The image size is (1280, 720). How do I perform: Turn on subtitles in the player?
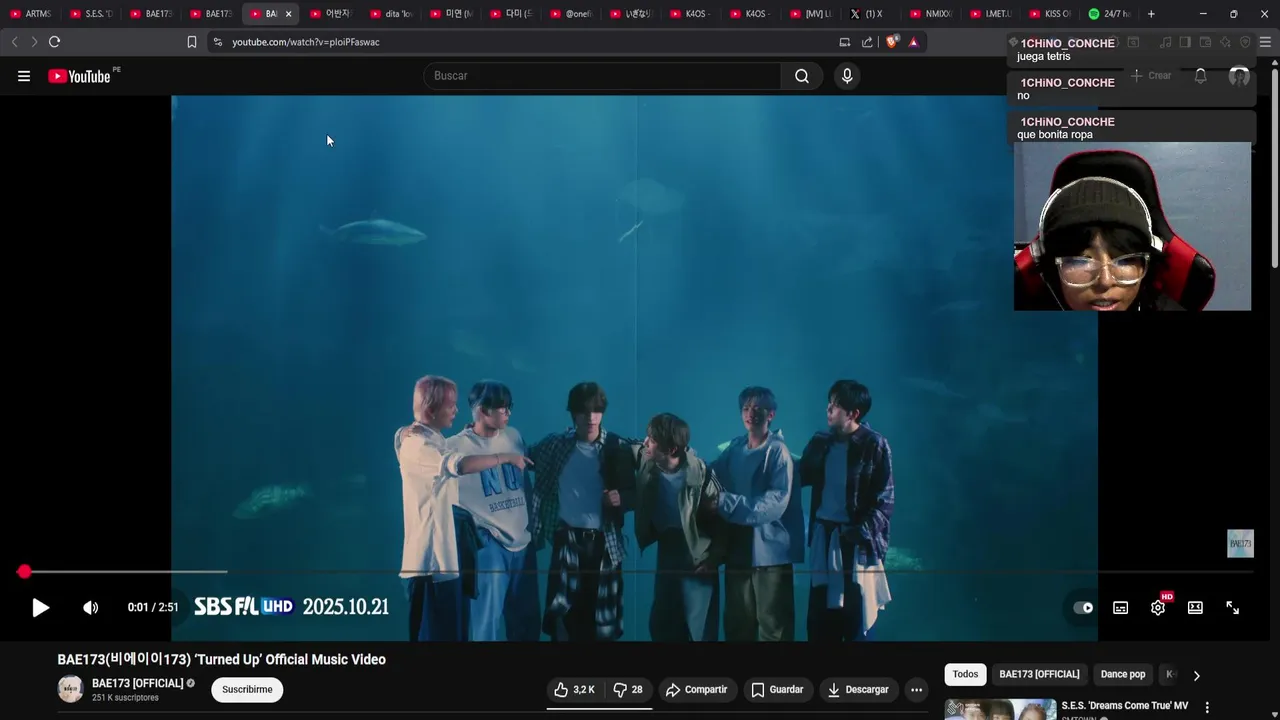point(1121,607)
